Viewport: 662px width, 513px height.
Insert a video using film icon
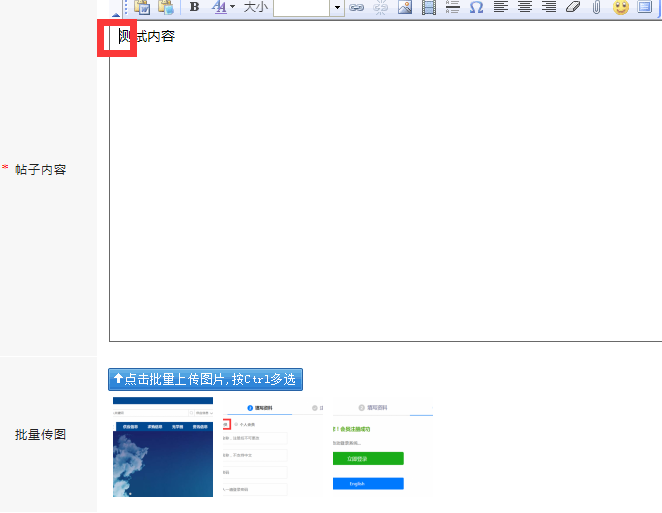(x=429, y=7)
